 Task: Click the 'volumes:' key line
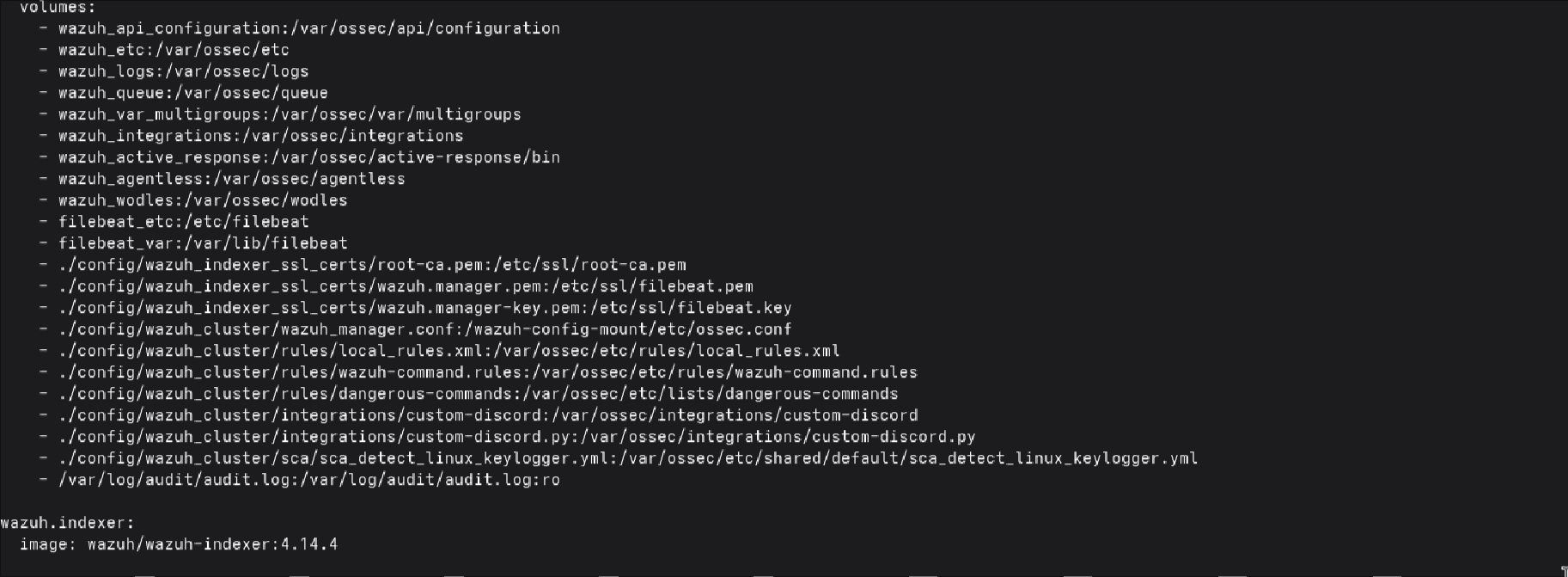[x=58, y=8]
